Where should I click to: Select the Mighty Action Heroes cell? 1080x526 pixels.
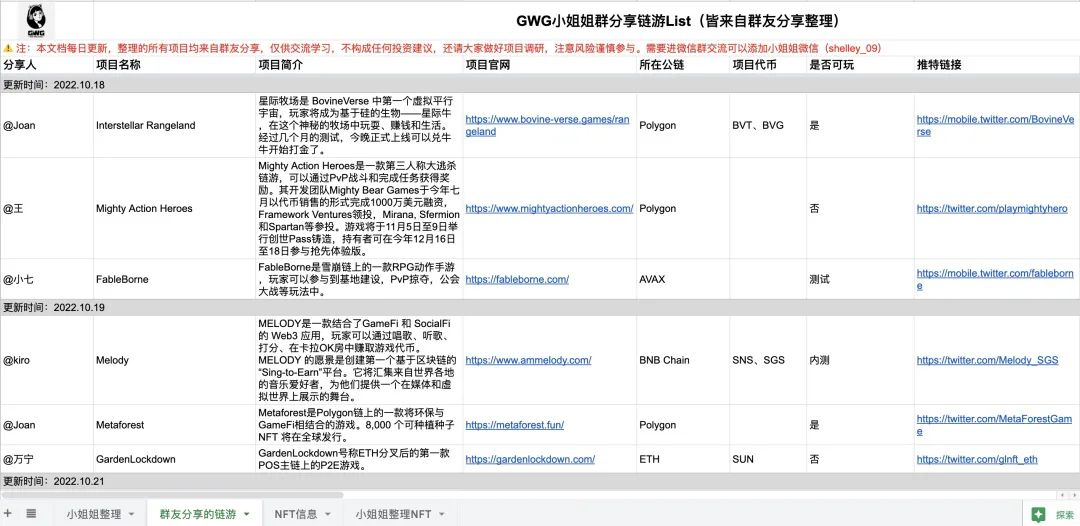(x=174, y=209)
